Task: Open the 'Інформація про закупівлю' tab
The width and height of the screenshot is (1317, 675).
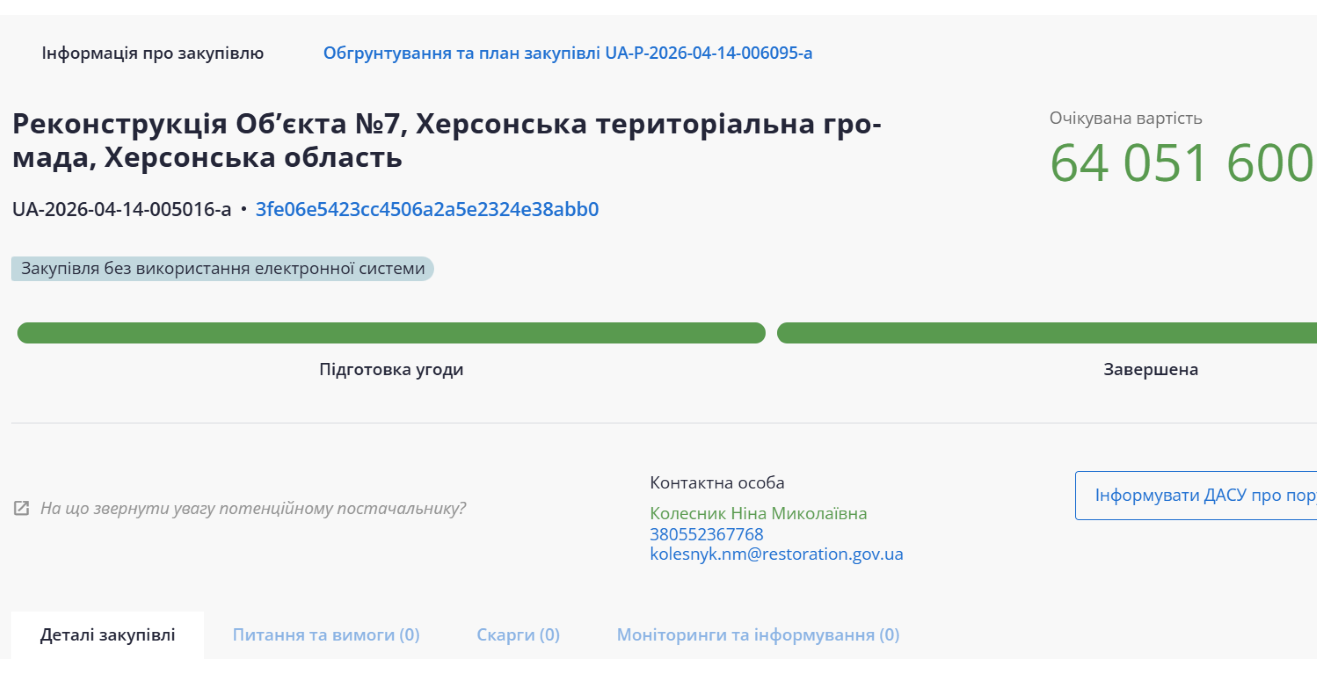Action: [153, 53]
